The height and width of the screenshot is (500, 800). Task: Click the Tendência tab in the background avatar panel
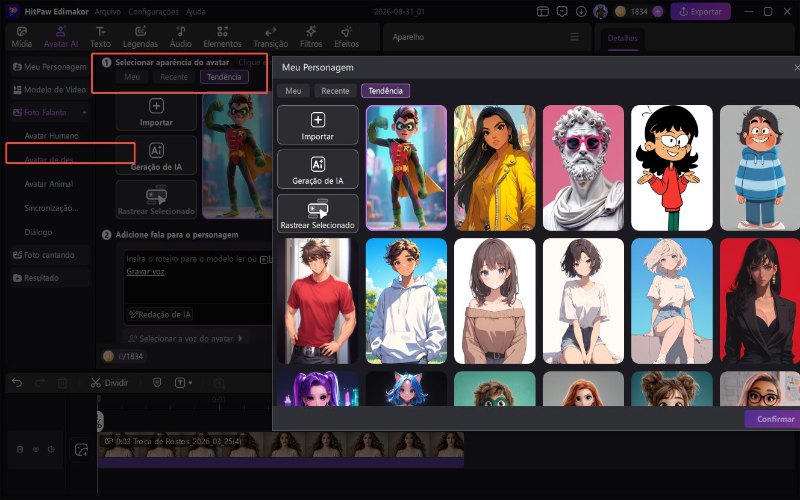(x=224, y=77)
